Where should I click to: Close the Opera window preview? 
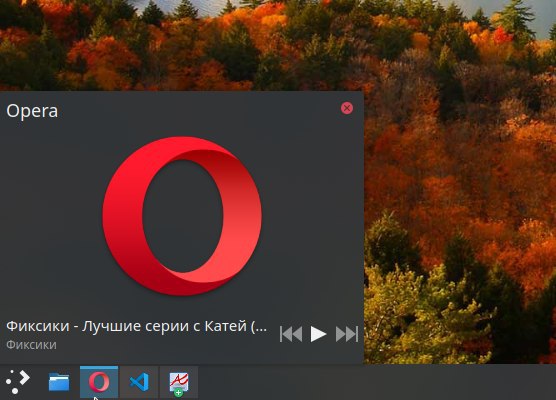pyautogui.click(x=347, y=108)
